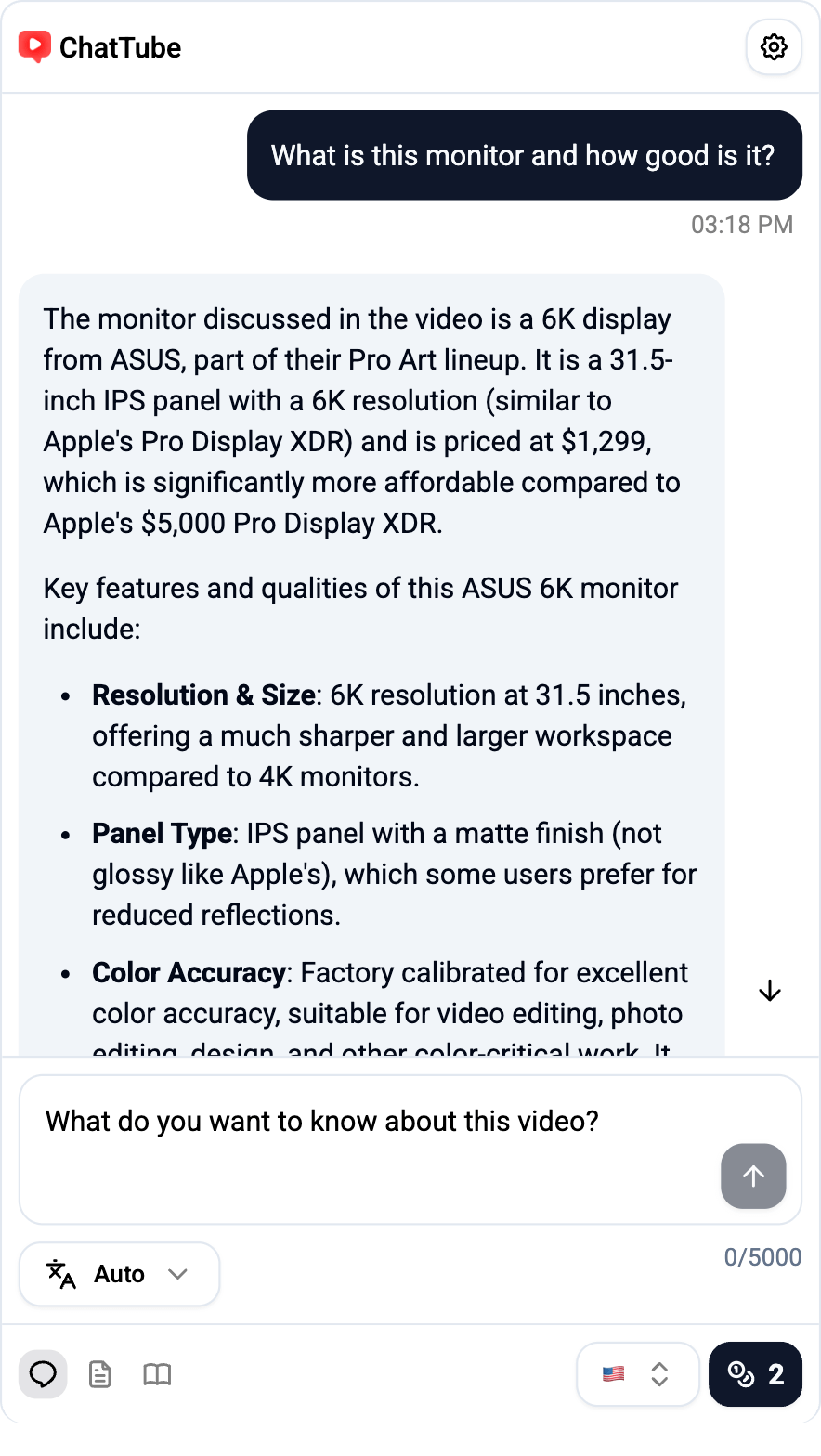
Task: Click the coins credits icon
Action: click(x=741, y=1374)
